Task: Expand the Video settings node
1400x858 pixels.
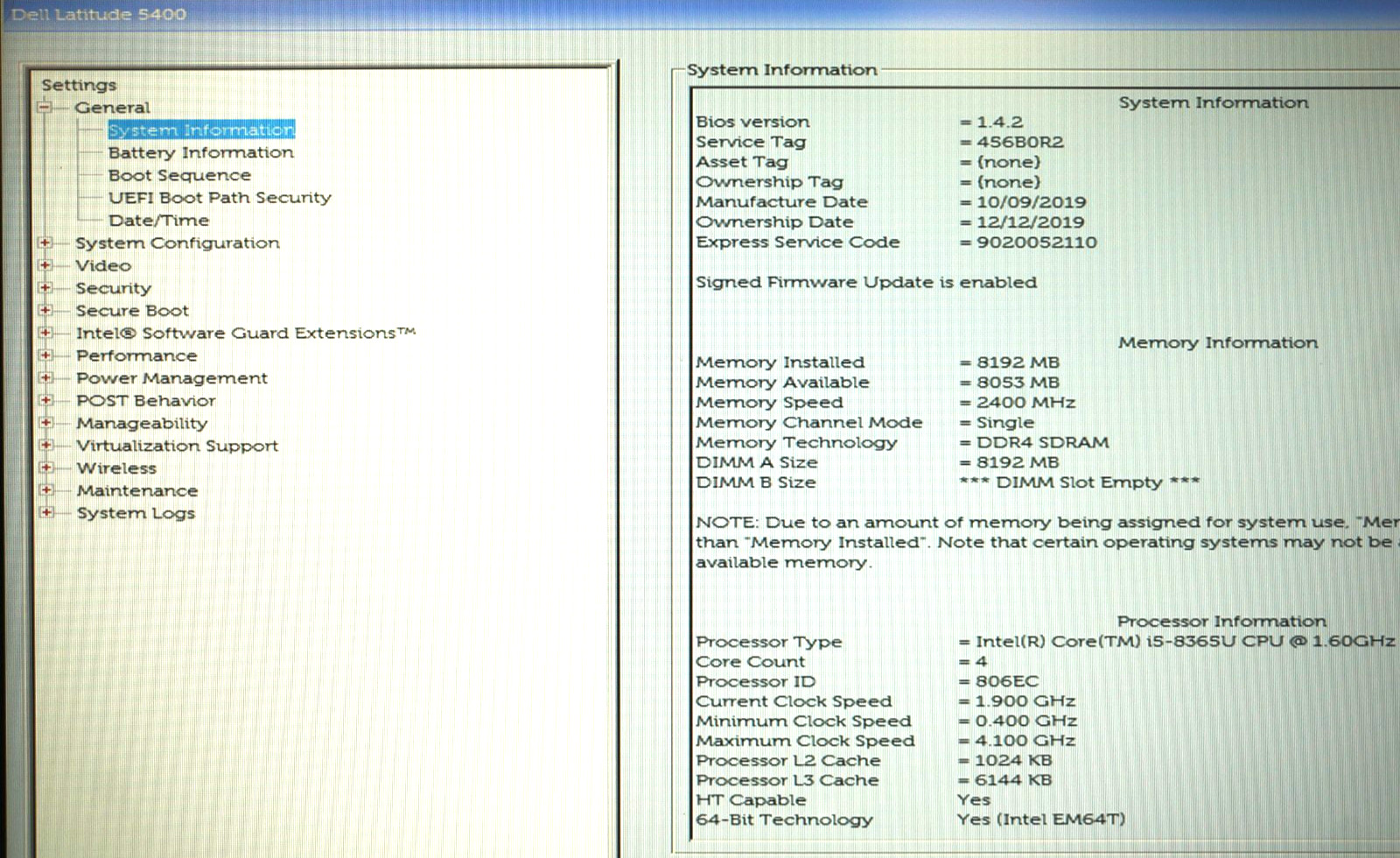Action: click(x=45, y=265)
